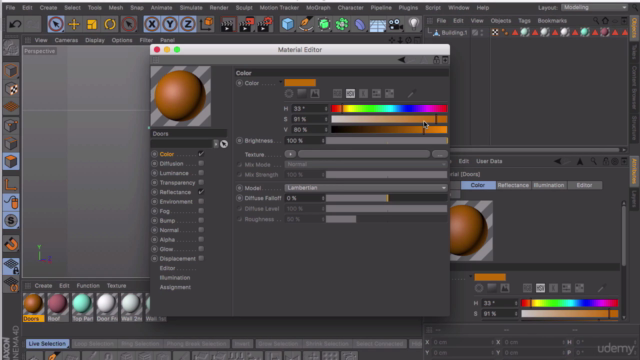
Task: Toggle the Color channel checkbox
Action: tap(201, 154)
